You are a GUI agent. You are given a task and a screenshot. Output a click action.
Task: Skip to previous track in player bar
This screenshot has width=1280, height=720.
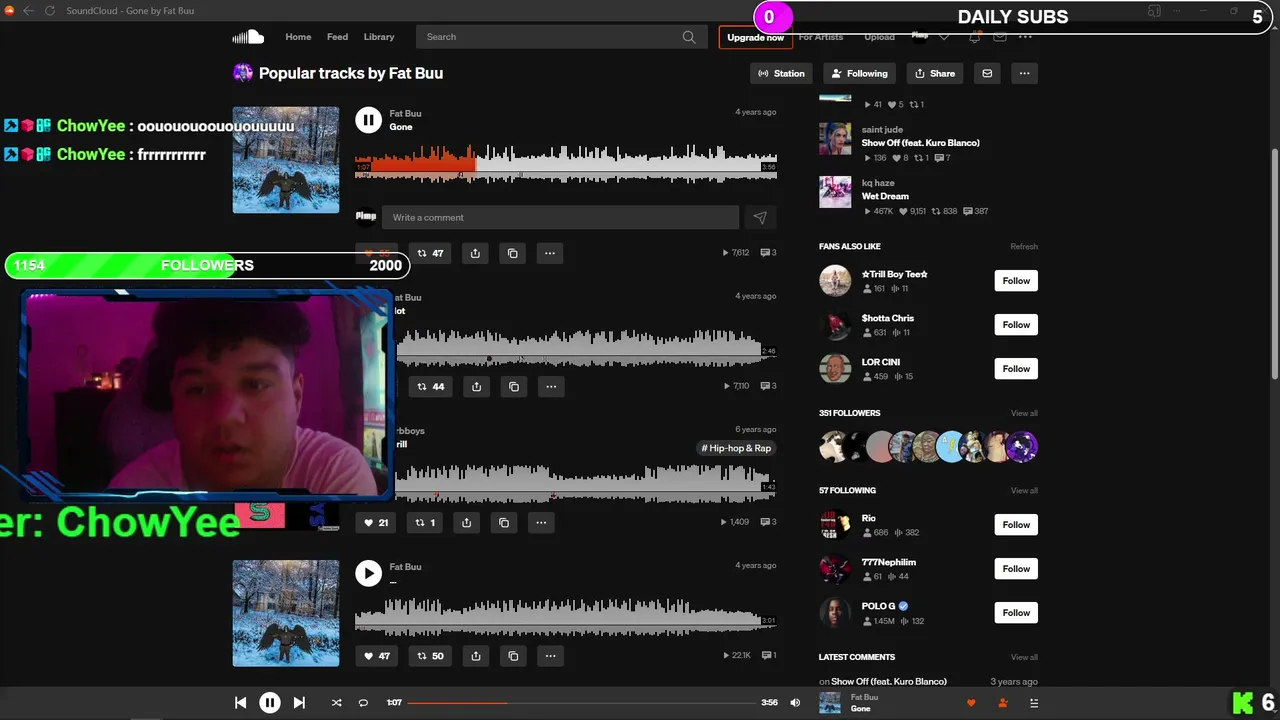pos(240,703)
